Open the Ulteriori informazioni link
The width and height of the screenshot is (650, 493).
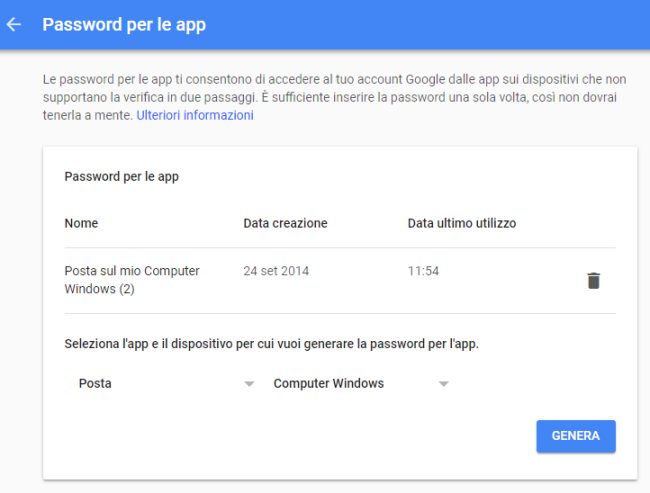click(x=195, y=115)
